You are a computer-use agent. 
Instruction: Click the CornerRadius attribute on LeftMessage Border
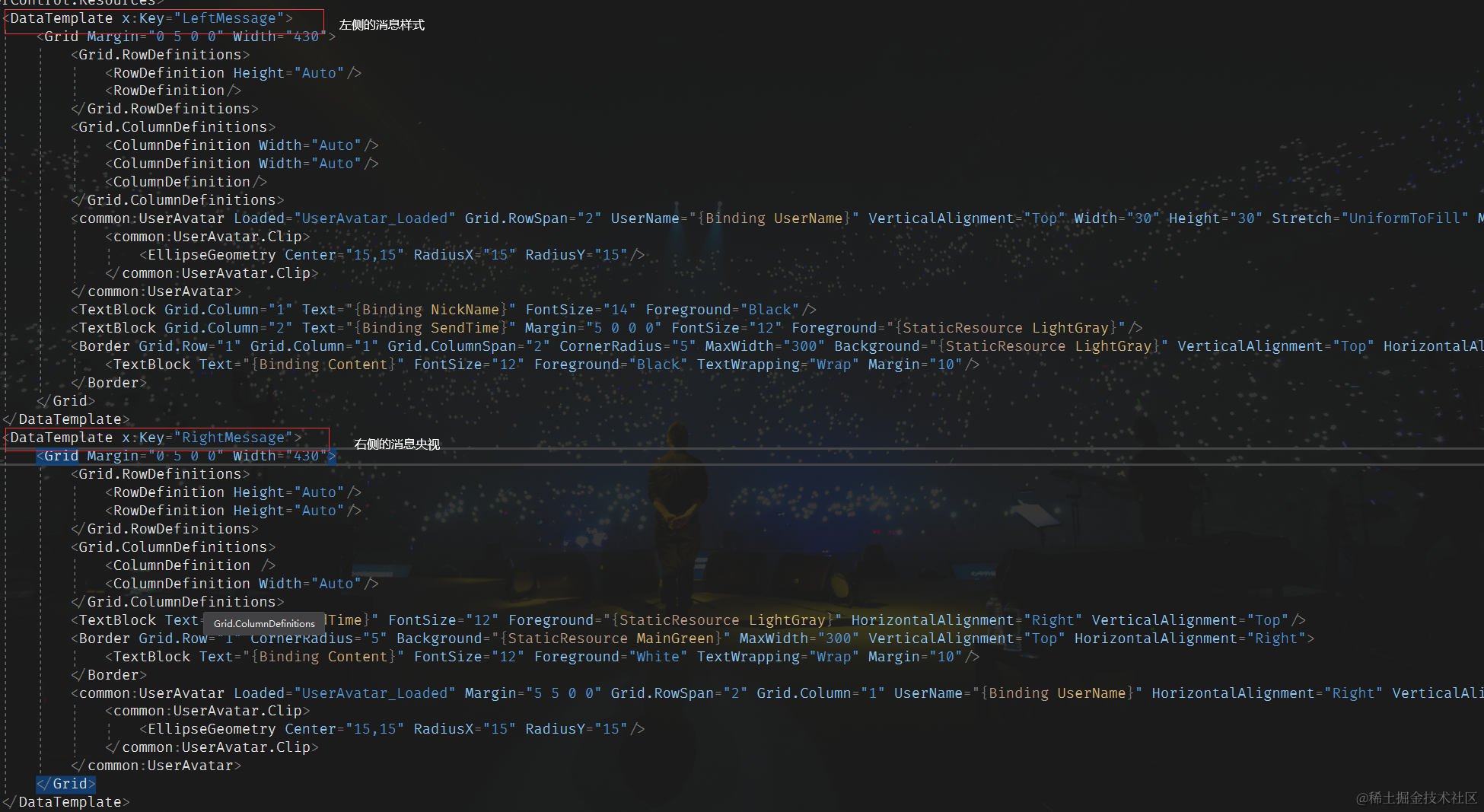click(x=627, y=346)
